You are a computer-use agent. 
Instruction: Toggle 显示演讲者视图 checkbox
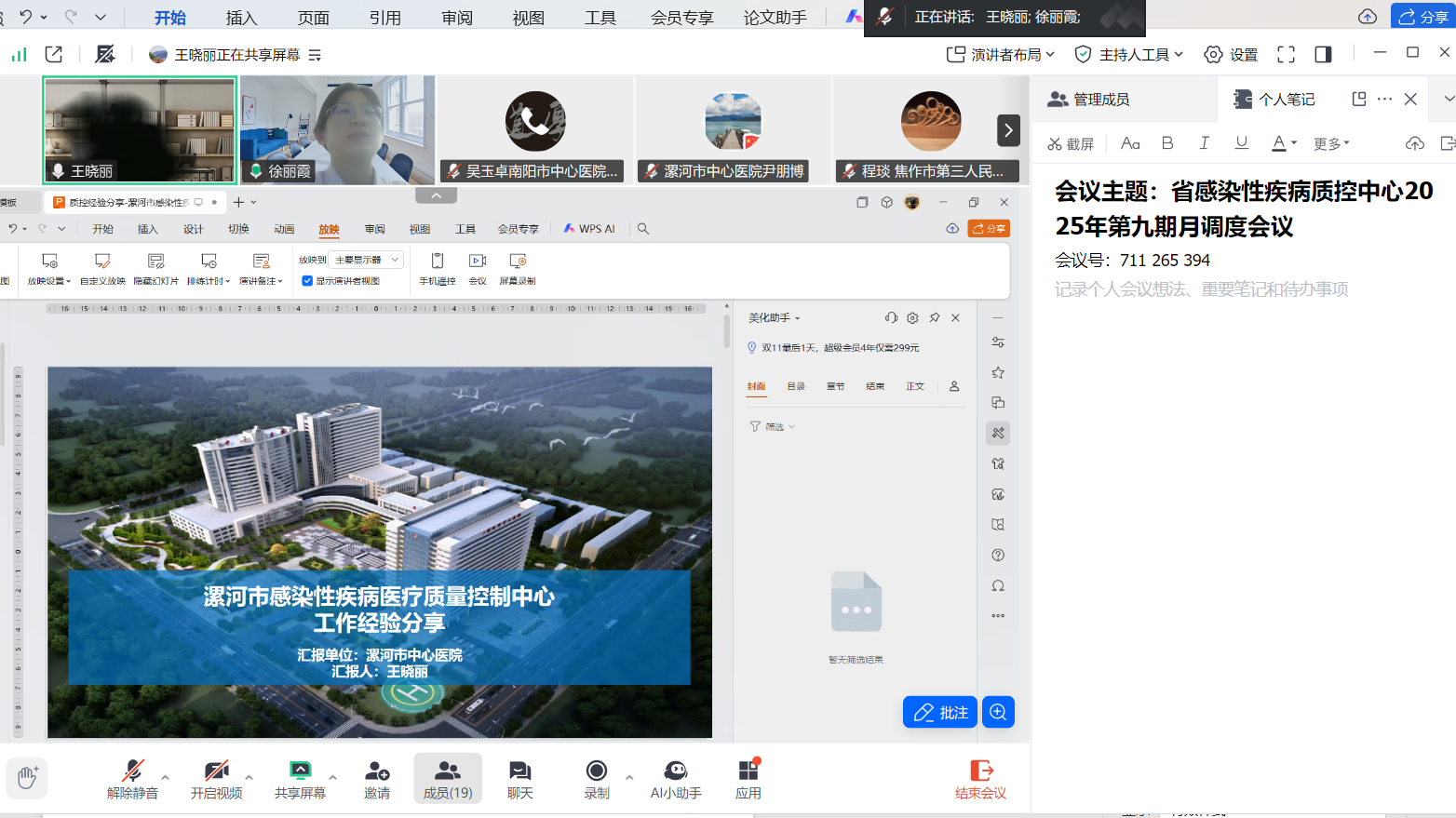coord(307,280)
